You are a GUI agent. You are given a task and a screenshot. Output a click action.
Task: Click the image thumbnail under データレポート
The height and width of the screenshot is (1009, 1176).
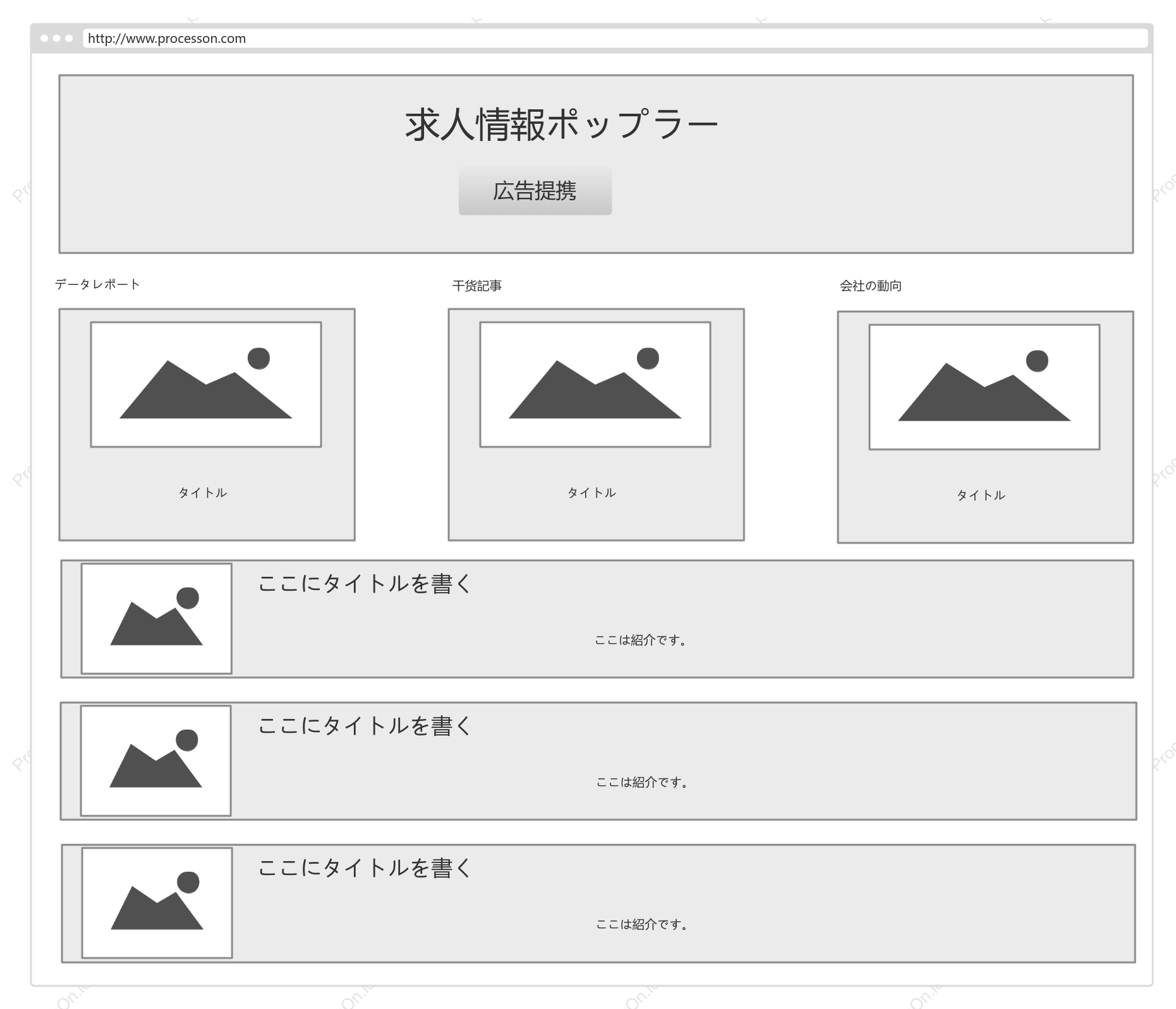(x=206, y=385)
